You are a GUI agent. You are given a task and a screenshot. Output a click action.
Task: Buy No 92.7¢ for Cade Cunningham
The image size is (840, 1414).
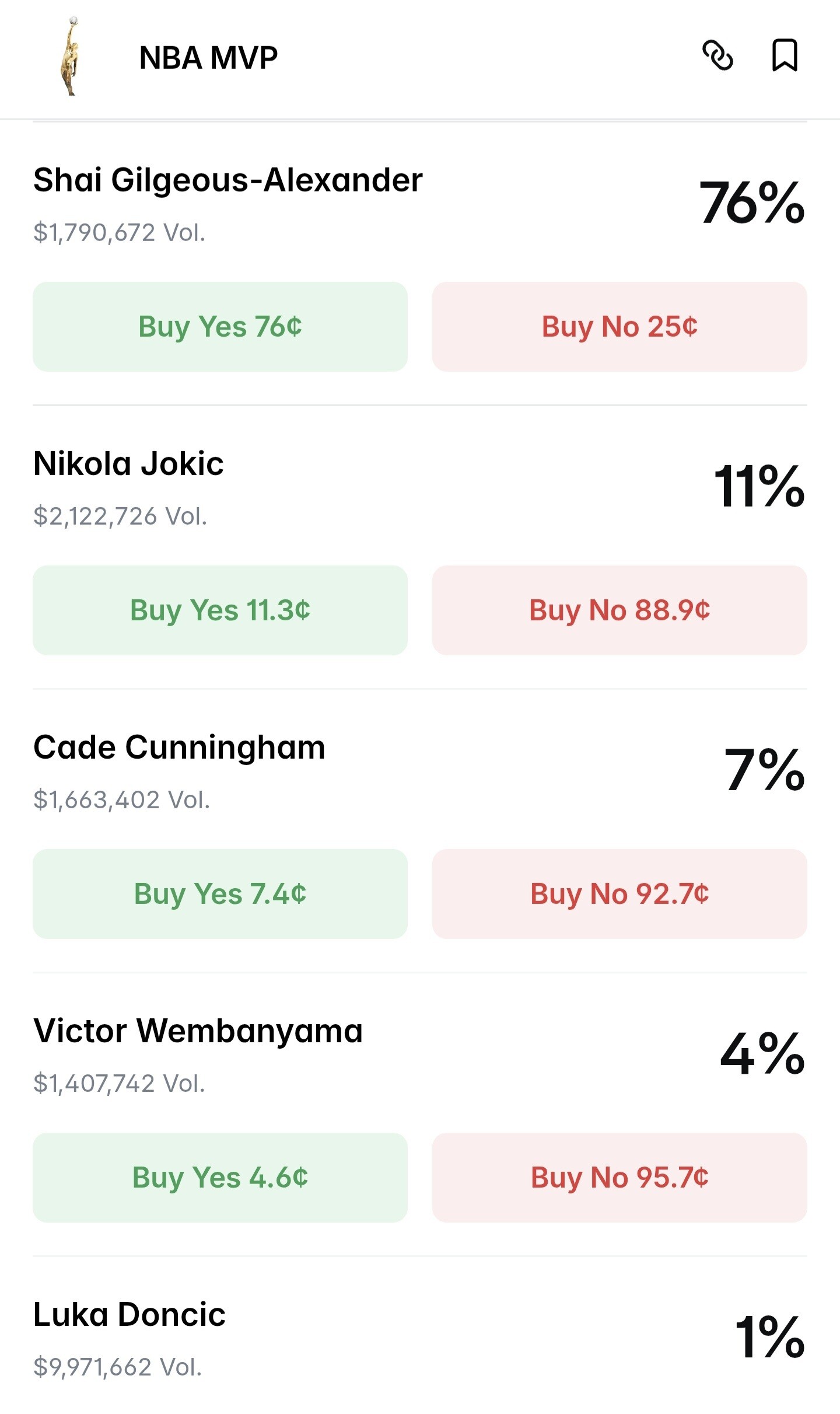click(x=619, y=894)
